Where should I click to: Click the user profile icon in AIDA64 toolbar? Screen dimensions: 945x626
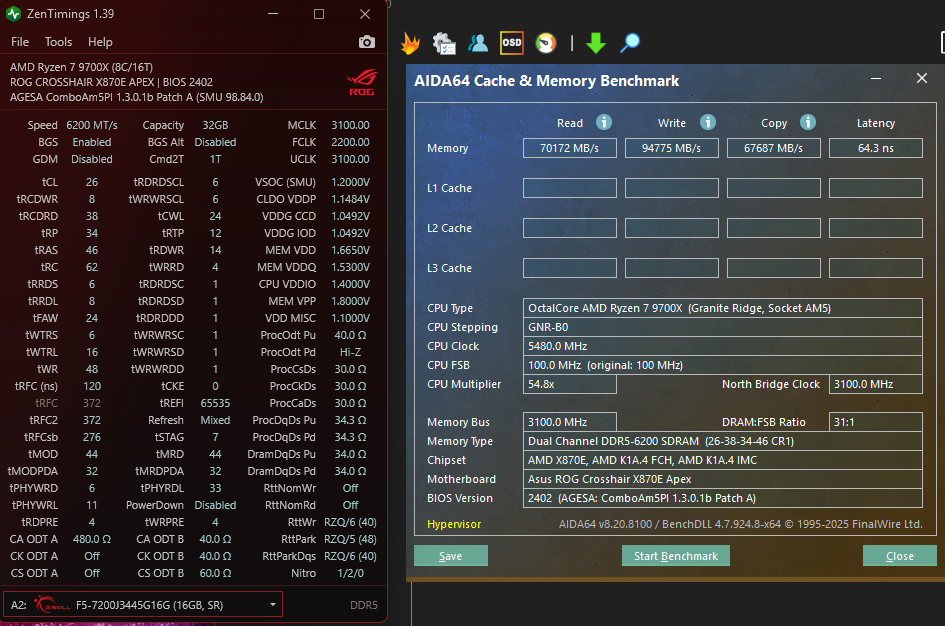pos(478,43)
